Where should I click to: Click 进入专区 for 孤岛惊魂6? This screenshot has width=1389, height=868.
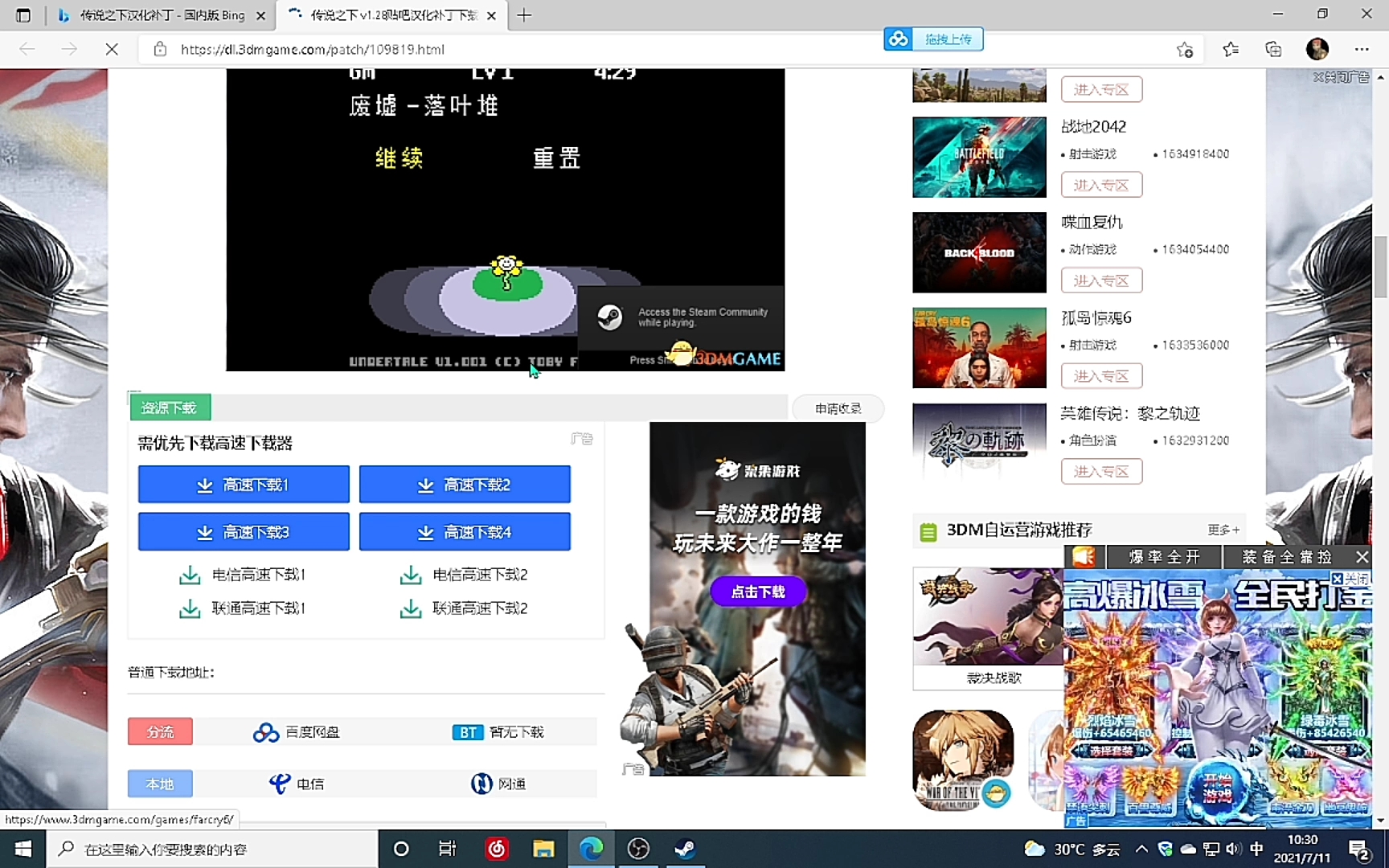click(x=1101, y=376)
